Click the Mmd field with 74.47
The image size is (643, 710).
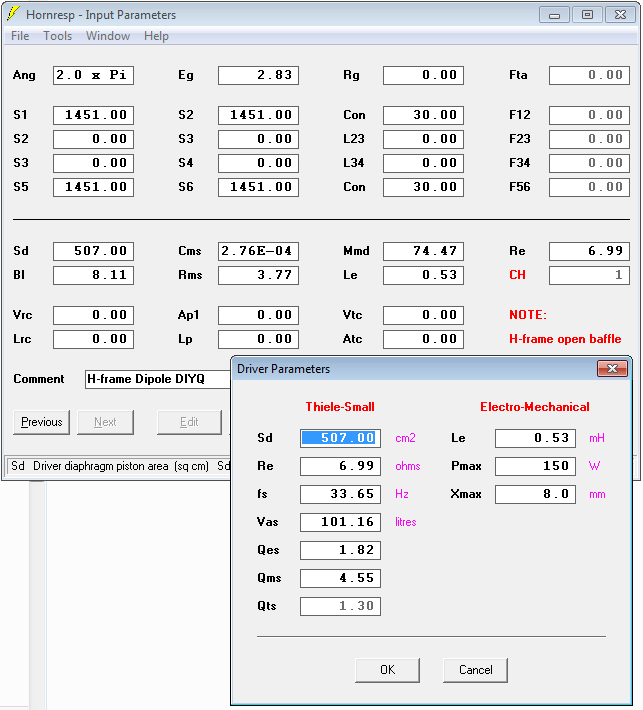pos(423,251)
